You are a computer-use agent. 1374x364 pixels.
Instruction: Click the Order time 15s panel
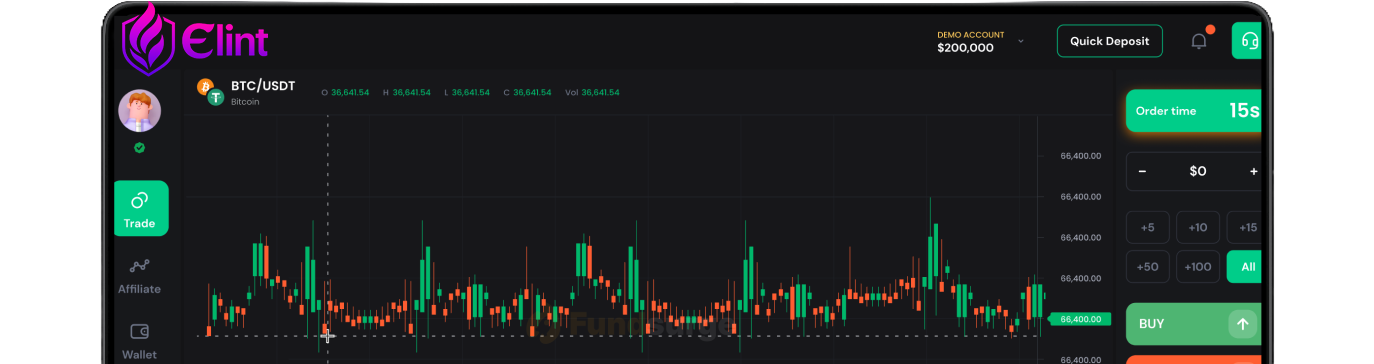pos(1194,111)
